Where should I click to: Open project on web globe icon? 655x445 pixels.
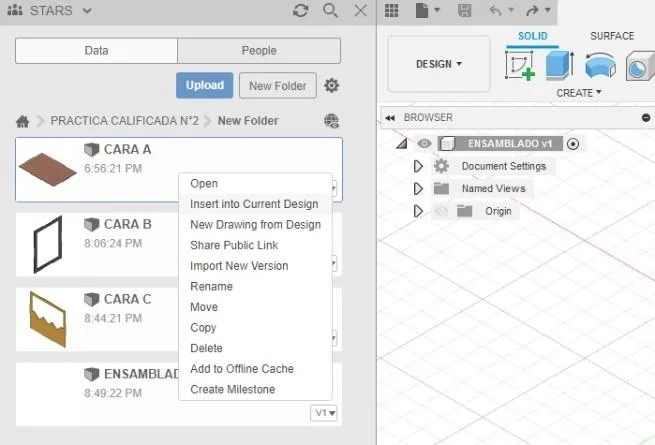332,121
